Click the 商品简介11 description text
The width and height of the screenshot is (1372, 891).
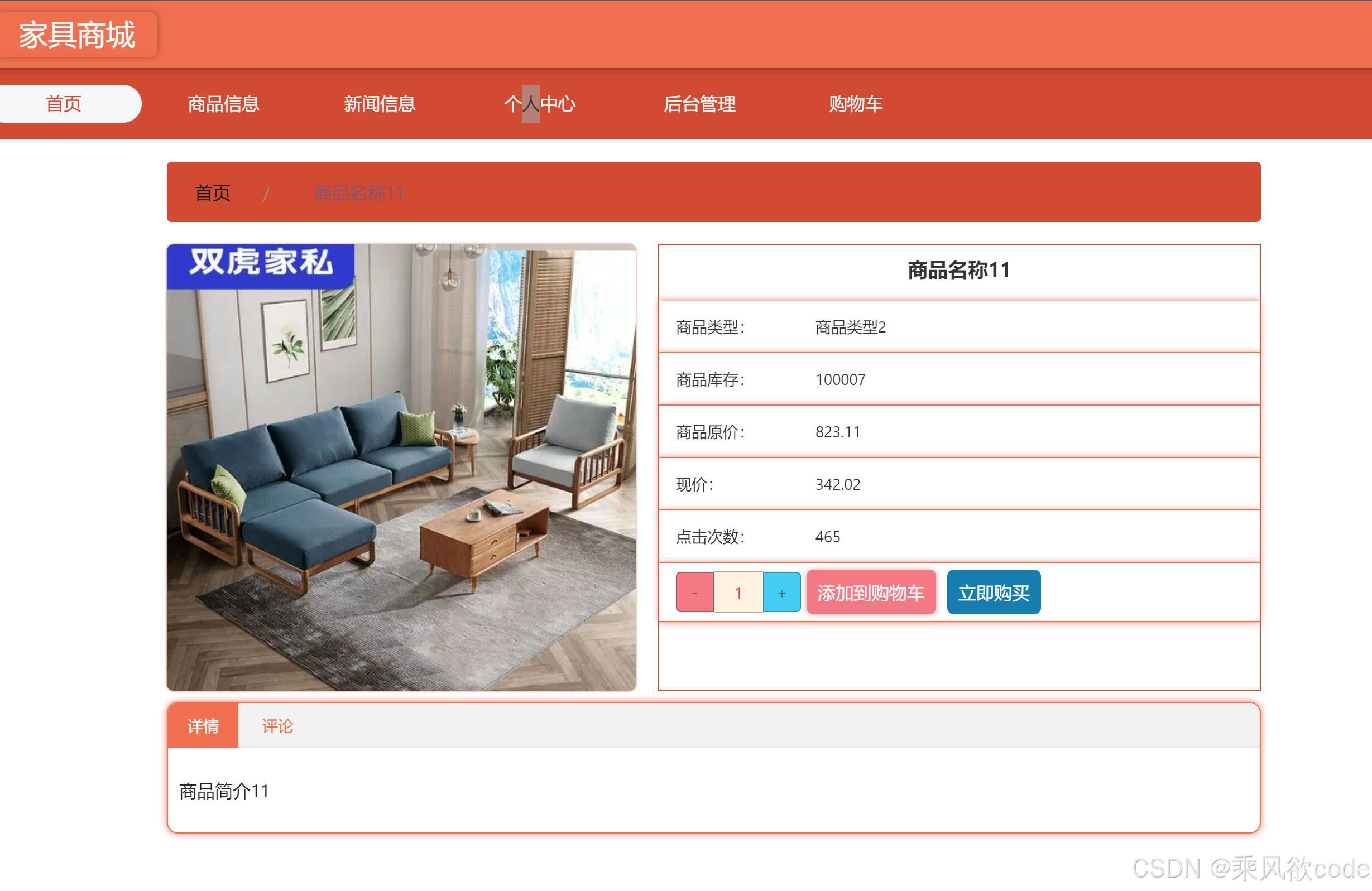224,791
